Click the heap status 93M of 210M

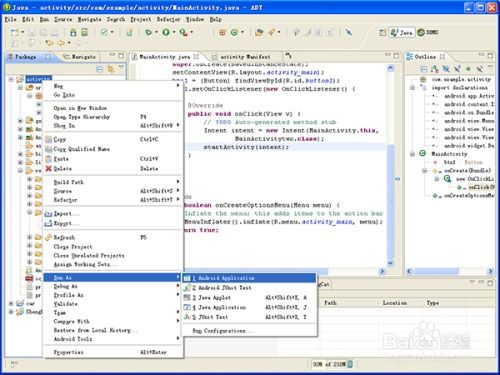click(329, 364)
